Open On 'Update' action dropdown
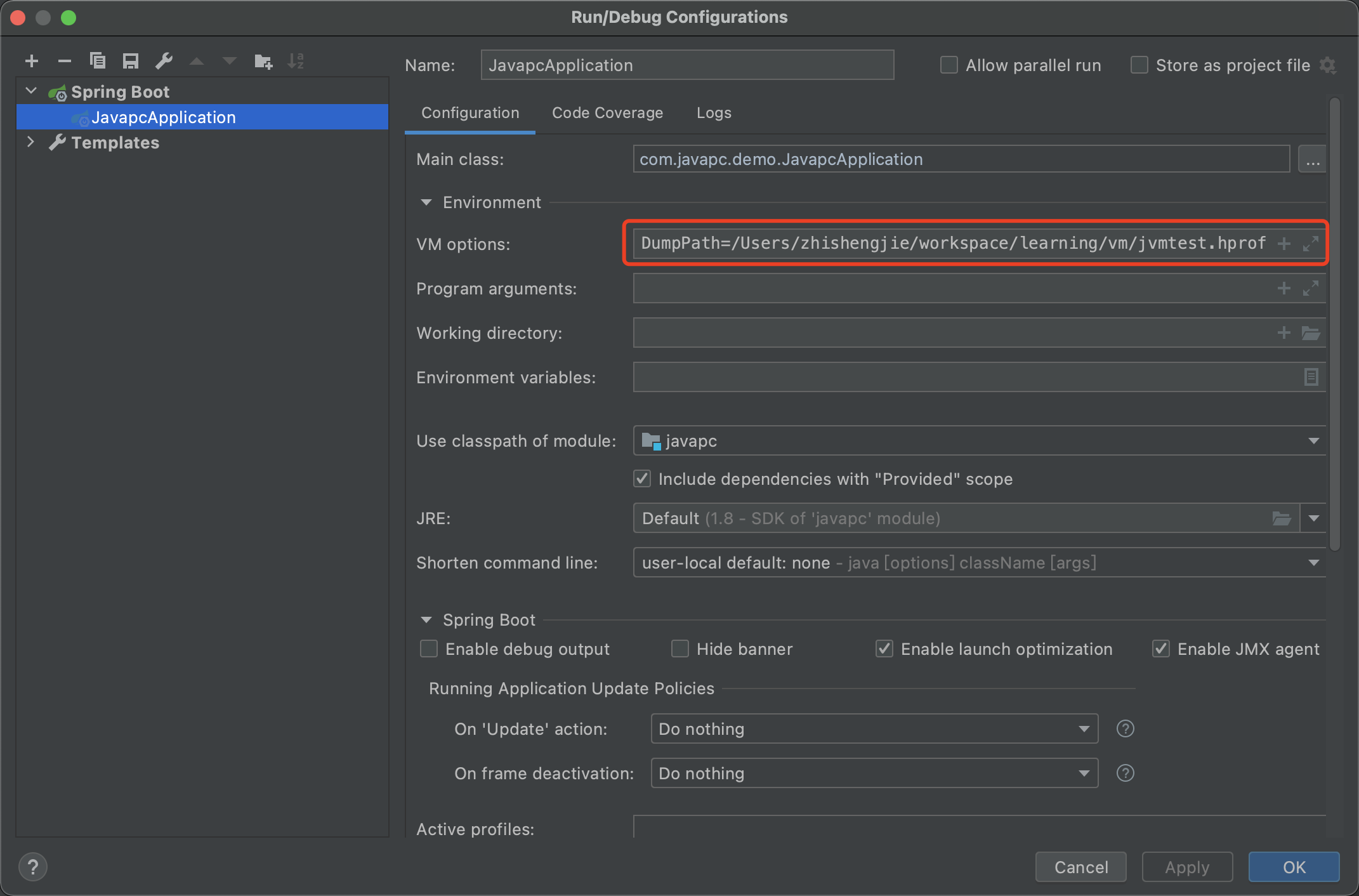Viewport: 1359px width, 896px height. coord(1084,729)
